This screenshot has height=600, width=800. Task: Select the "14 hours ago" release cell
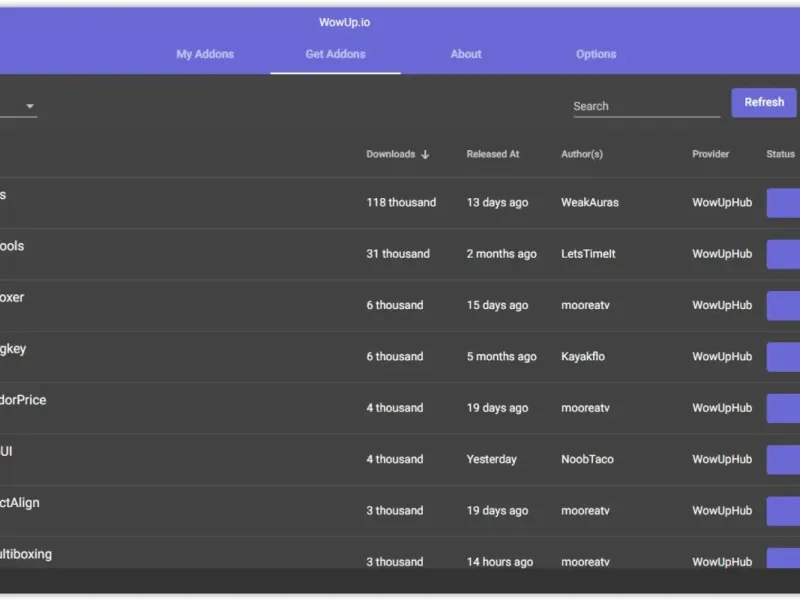tap(499, 562)
